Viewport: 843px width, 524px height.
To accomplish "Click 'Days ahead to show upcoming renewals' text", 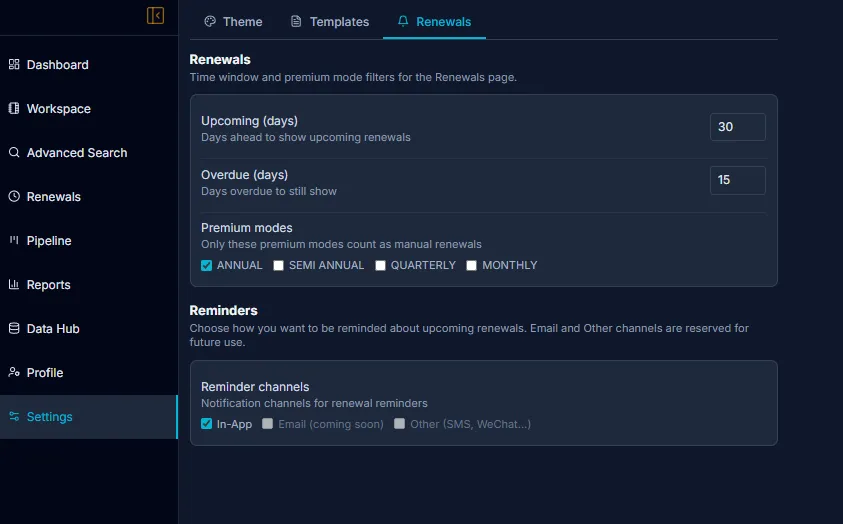I will pos(305,137).
